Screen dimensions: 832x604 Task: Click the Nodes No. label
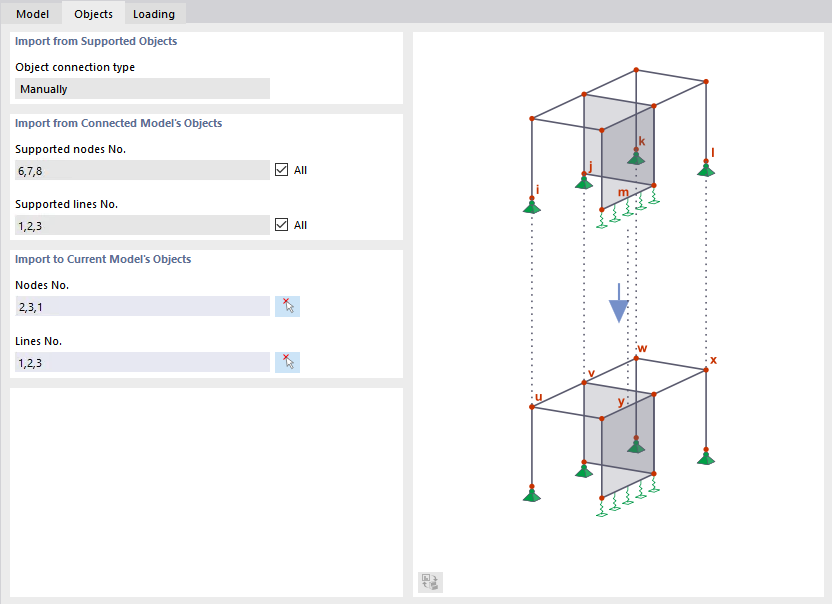pyautogui.click(x=42, y=285)
